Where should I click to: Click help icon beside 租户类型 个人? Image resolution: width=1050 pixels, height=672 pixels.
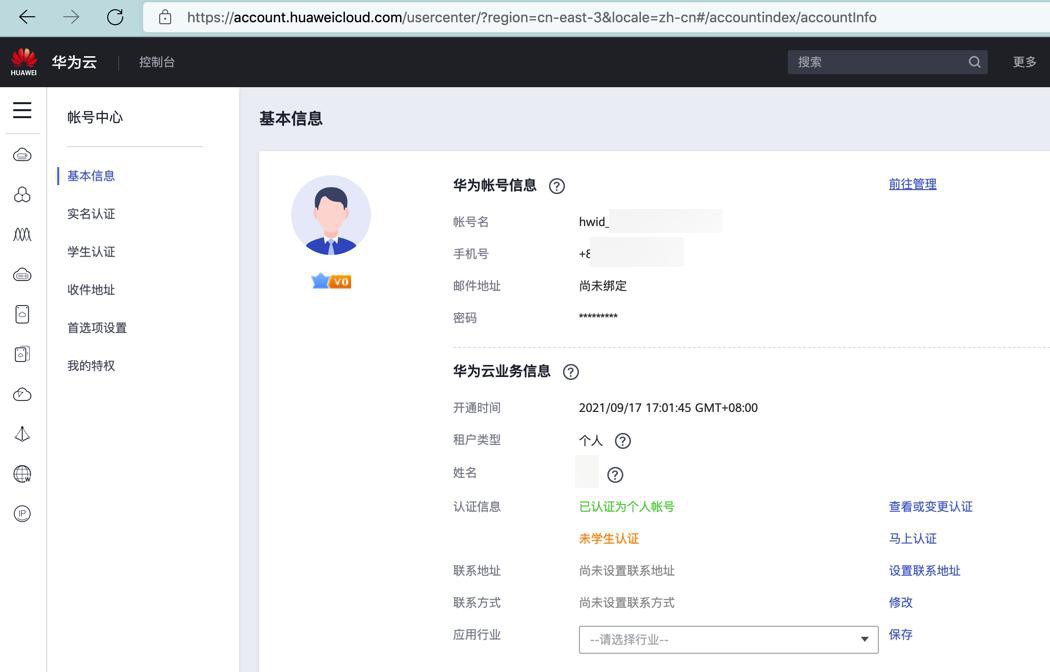pyautogui.click(x=623, y=441)
